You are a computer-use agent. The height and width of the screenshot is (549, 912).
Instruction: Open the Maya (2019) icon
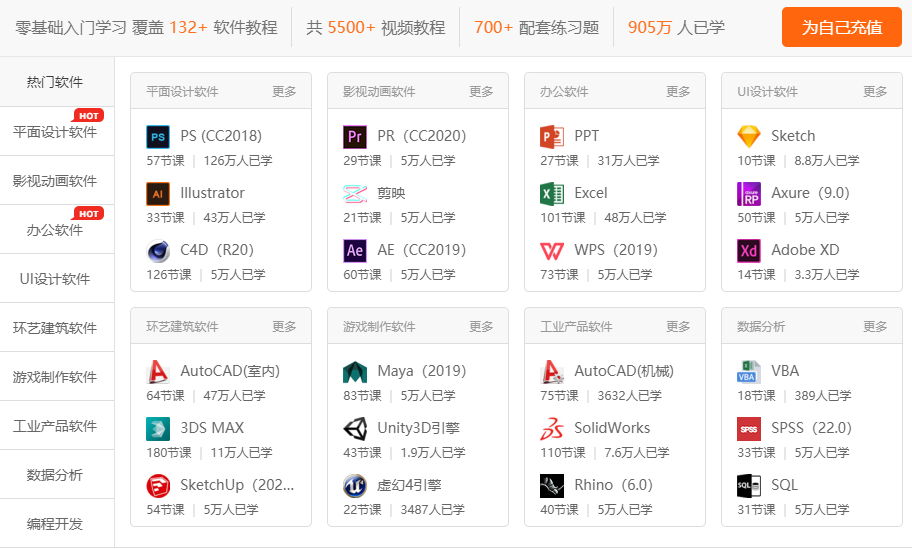tap(355, 372)
